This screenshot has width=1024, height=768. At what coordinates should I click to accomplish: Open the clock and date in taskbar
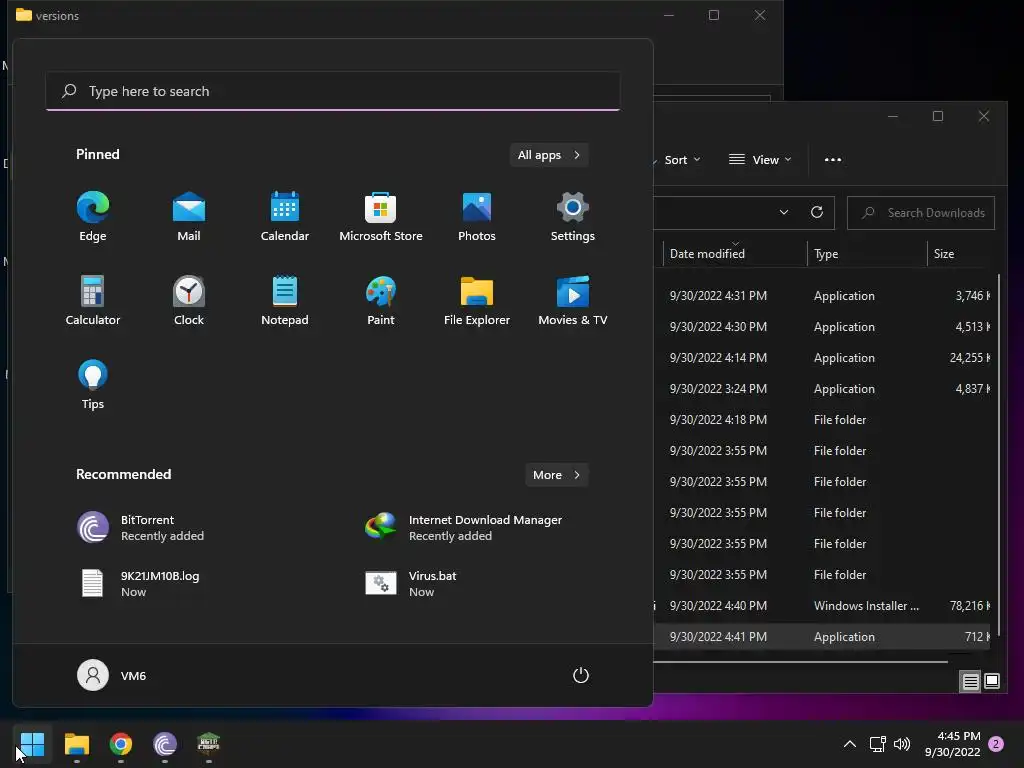coord(953,744)
